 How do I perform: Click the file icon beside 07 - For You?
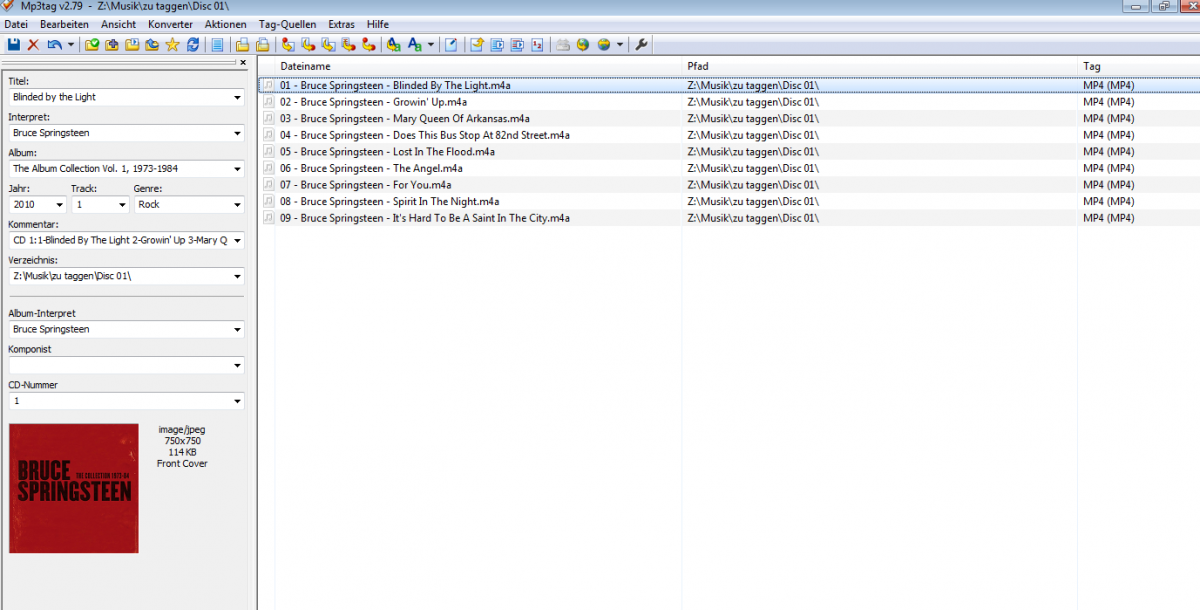coord(268,185)
